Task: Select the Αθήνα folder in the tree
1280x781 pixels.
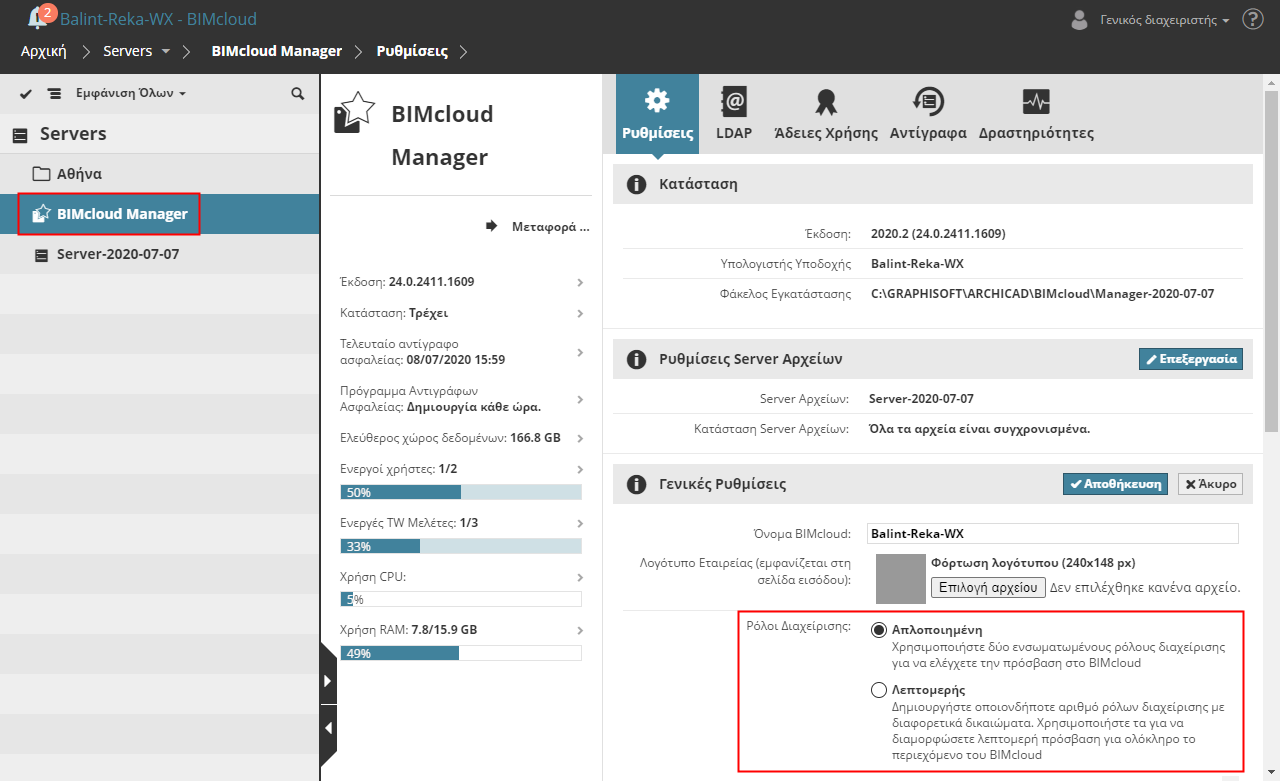Action: [160, 174]
